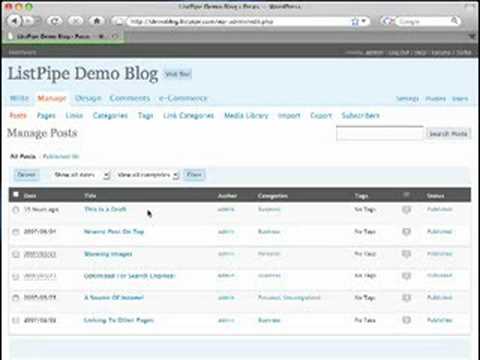Go back using the browser back arrow

[14, 21]
